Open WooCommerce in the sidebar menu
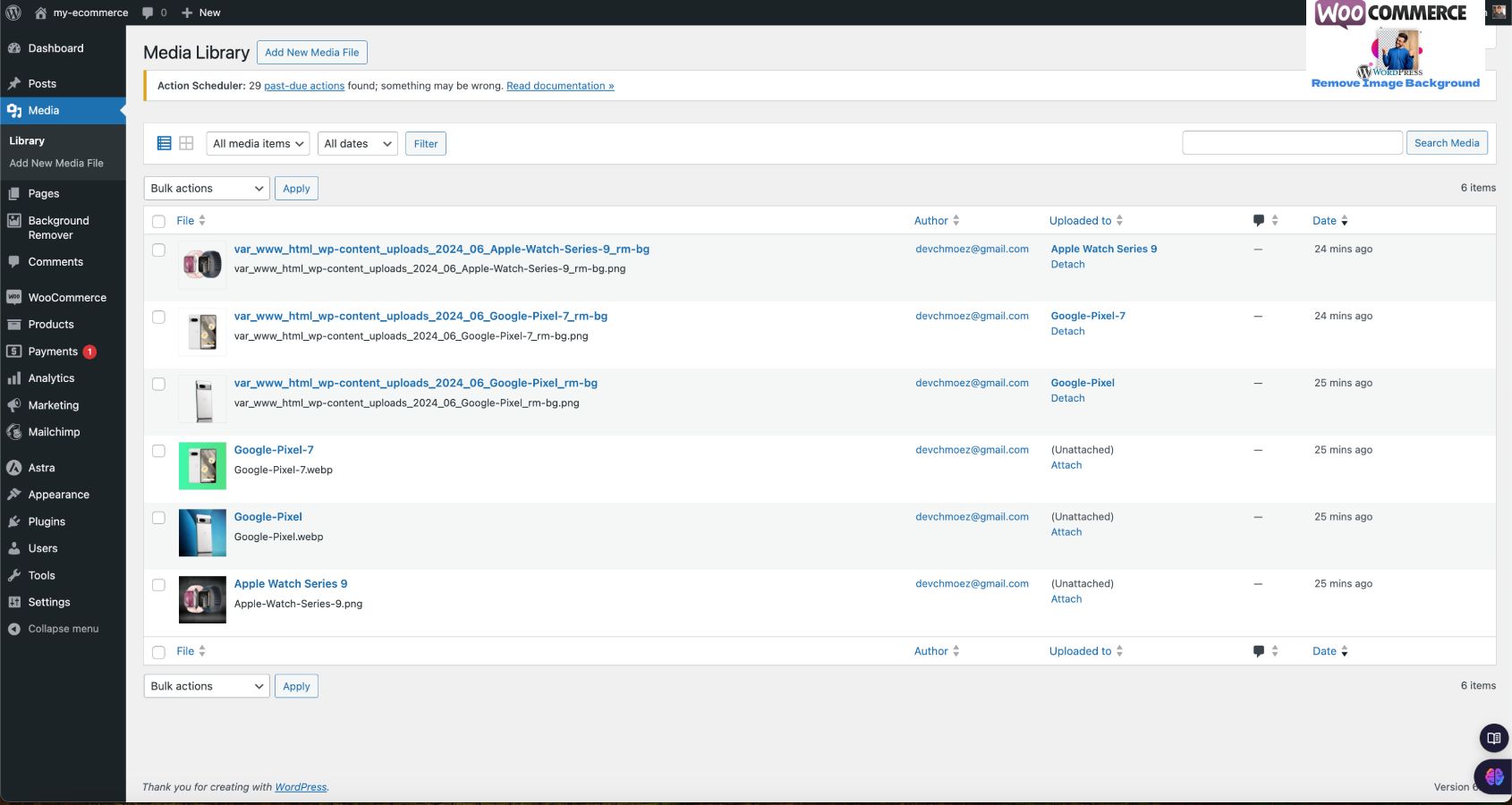This screenshot has height=805, width=1512. point(67,298)
